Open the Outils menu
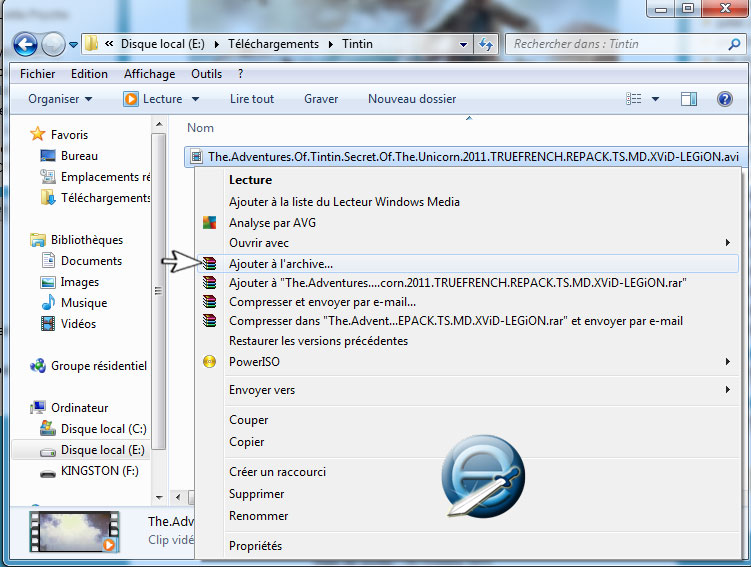Viewport: 751px width, 567px height. coord(206,74)
